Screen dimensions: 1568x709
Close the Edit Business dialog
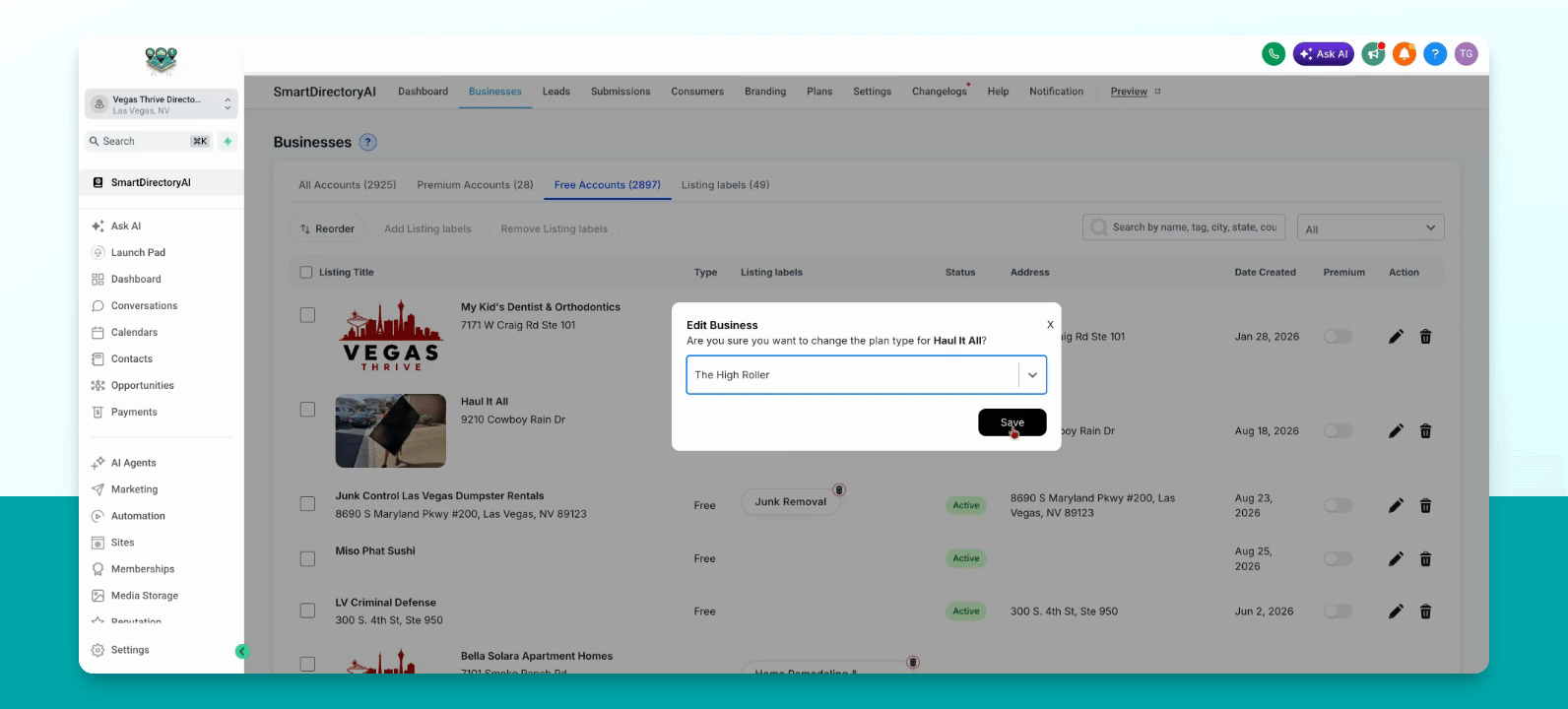[x=1050, y=324]
